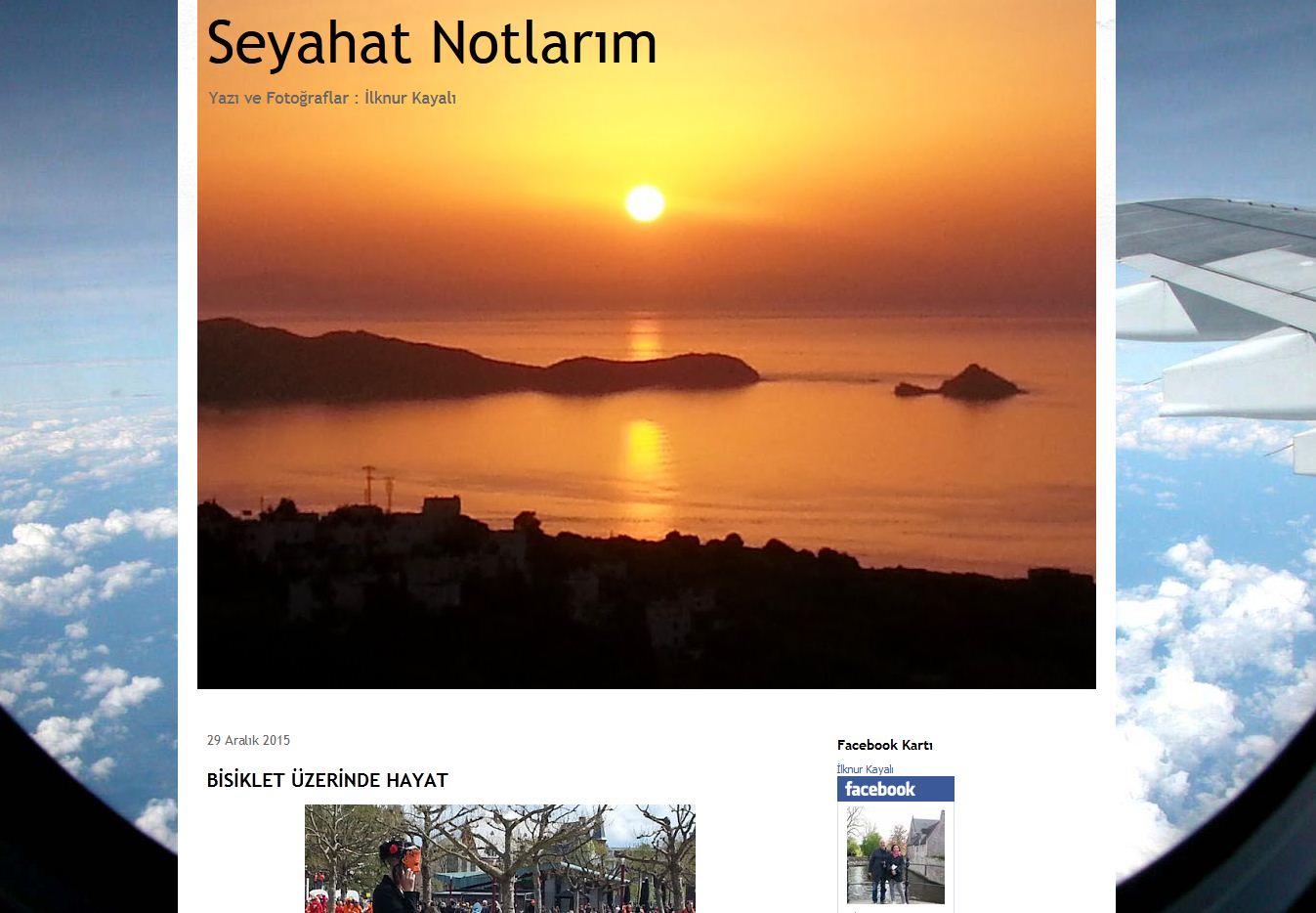Click the sun in the sunset header photo
The image size is (1316, 913).
click(x=644, y=203)
